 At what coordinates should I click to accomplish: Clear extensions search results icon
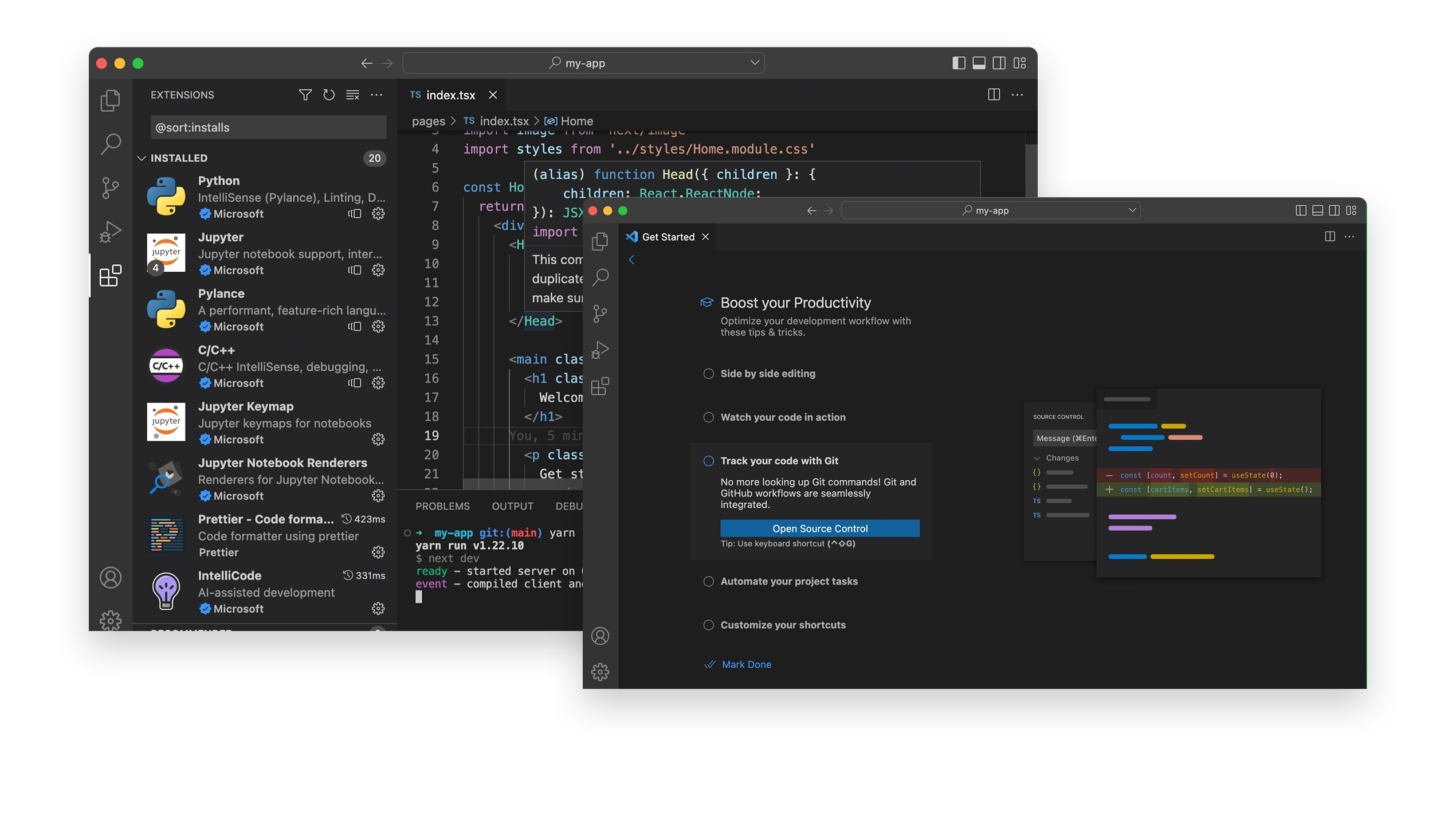click(x=352, y=95)
